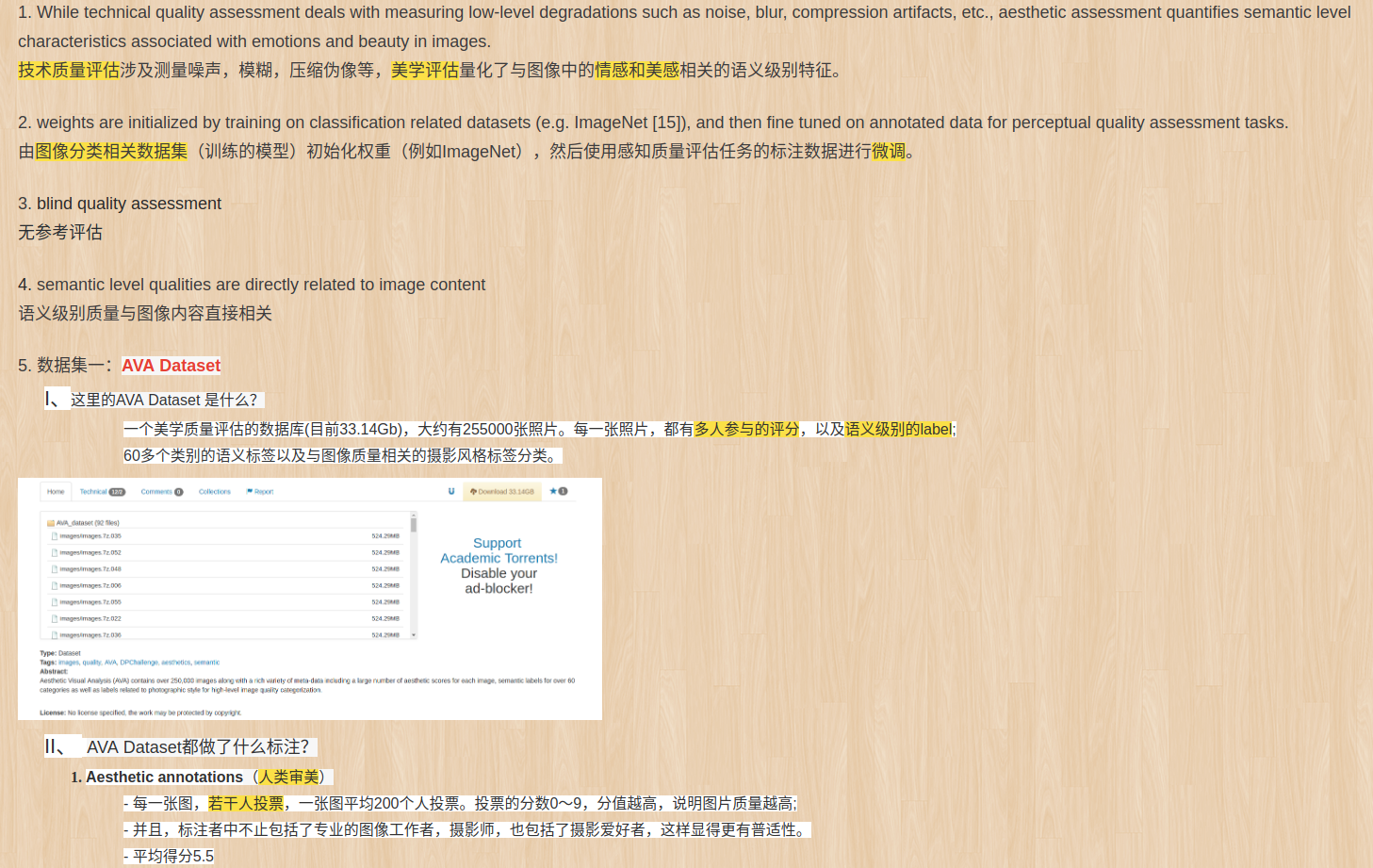Click the 524.29MB size for images.7z.035
Viewport: 1373px width, 868px height.
[385, 536]
